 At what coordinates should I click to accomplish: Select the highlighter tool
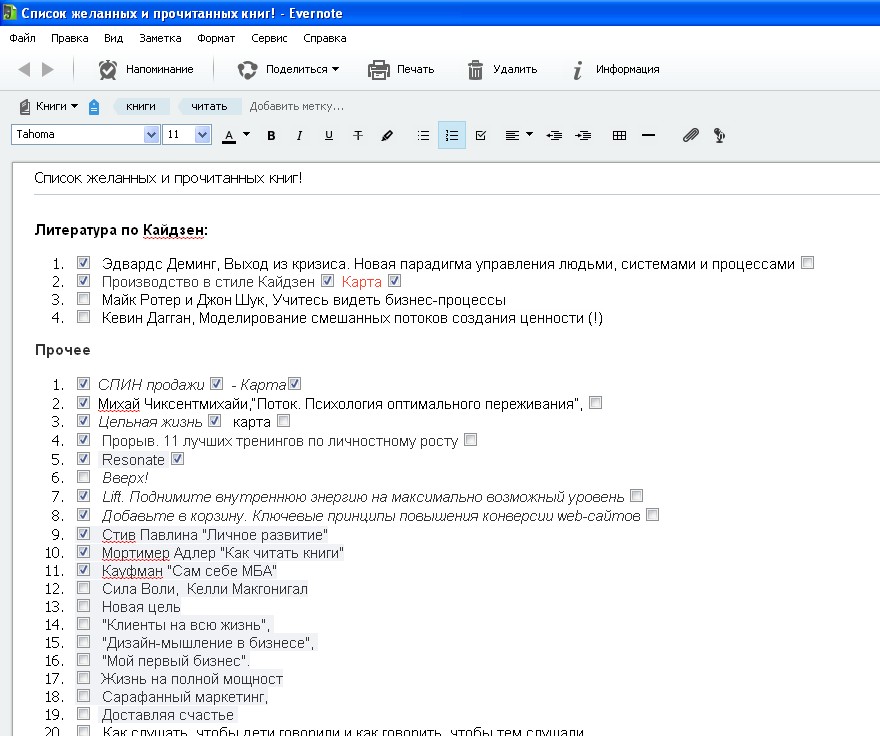pyautogui.click(x=387, y=135)
